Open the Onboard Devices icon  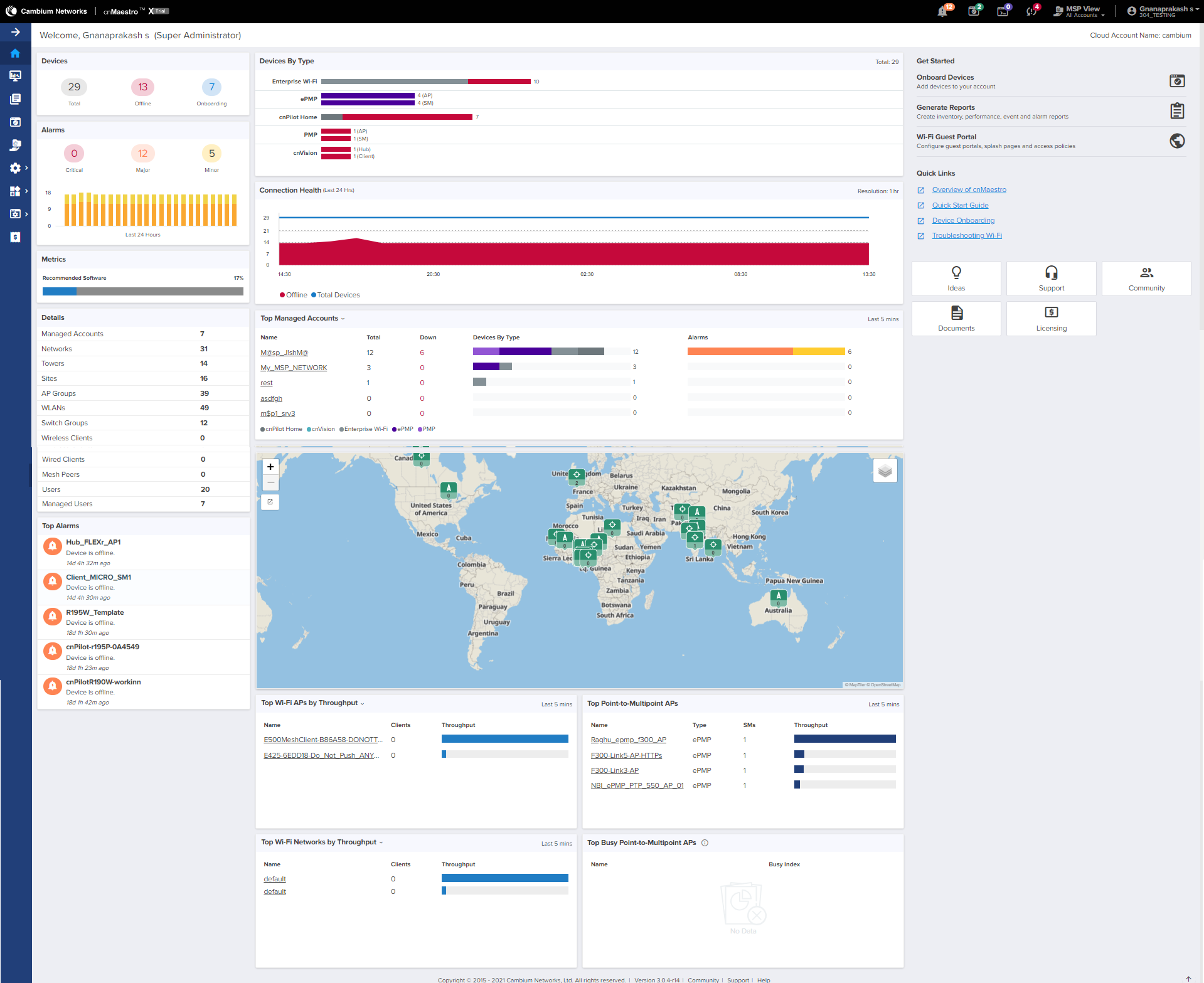point(1176,81)
